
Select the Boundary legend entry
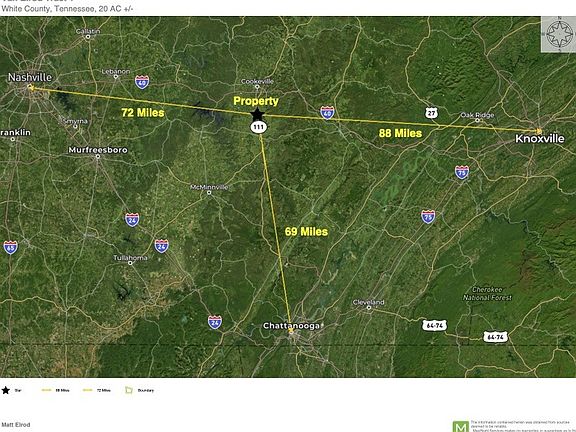[x=140, y=390]
